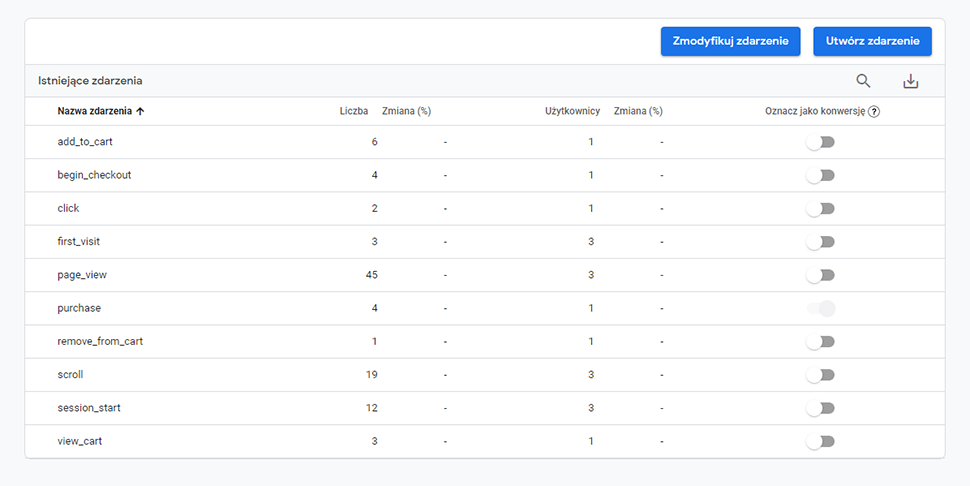Sort by the Liczba column header

[354, 111]
